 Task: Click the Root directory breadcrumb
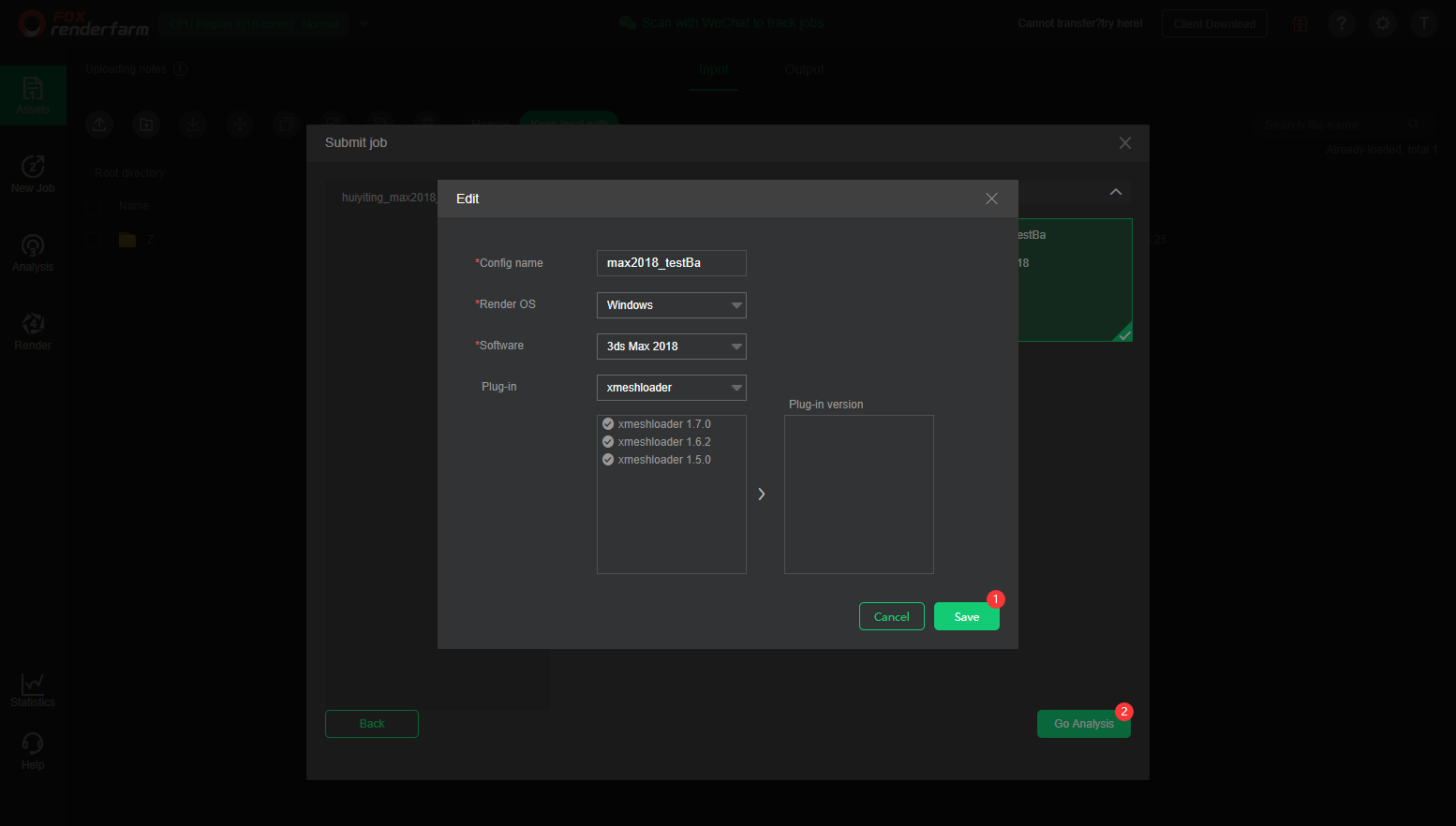129,173
